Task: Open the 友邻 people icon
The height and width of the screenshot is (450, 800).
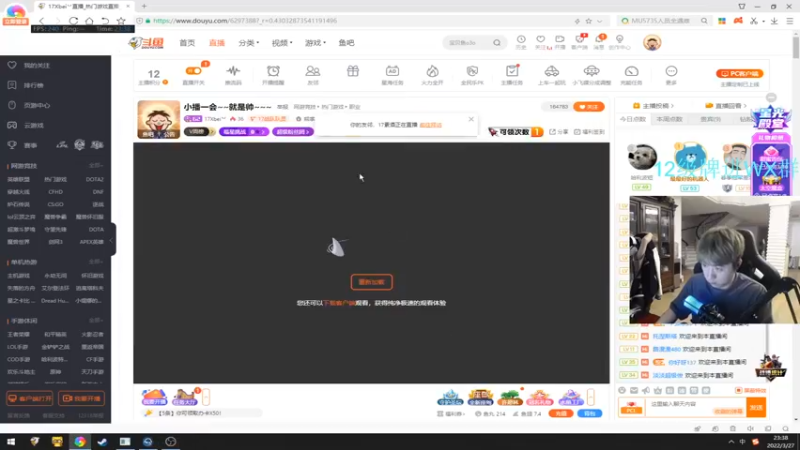Action: click(x=313, y=74)
